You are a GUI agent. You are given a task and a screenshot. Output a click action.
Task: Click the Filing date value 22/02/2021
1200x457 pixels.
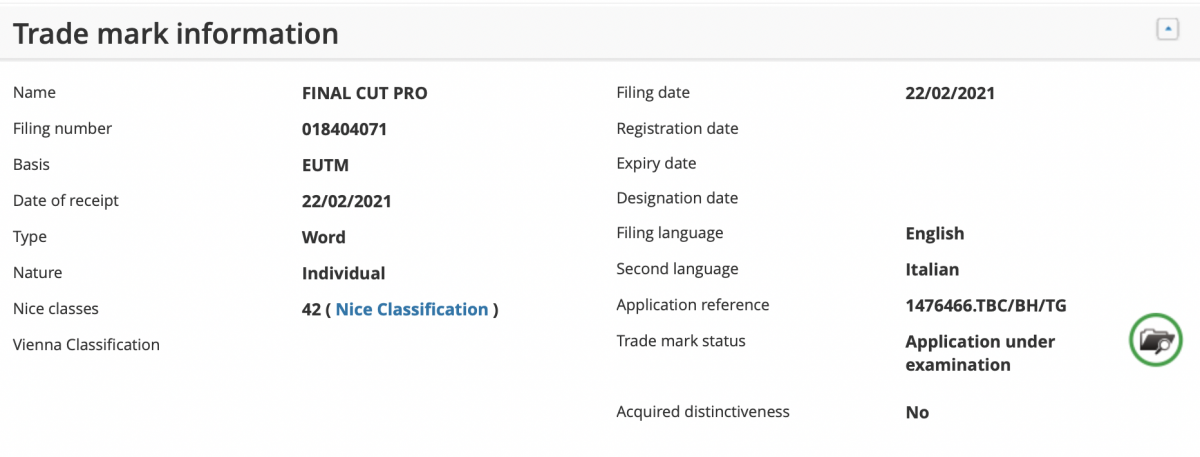point(950,93)
